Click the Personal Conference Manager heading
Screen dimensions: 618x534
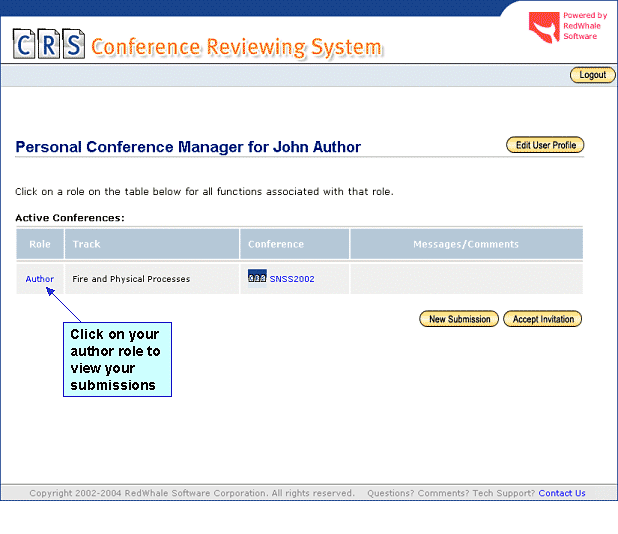click(188, 147)
